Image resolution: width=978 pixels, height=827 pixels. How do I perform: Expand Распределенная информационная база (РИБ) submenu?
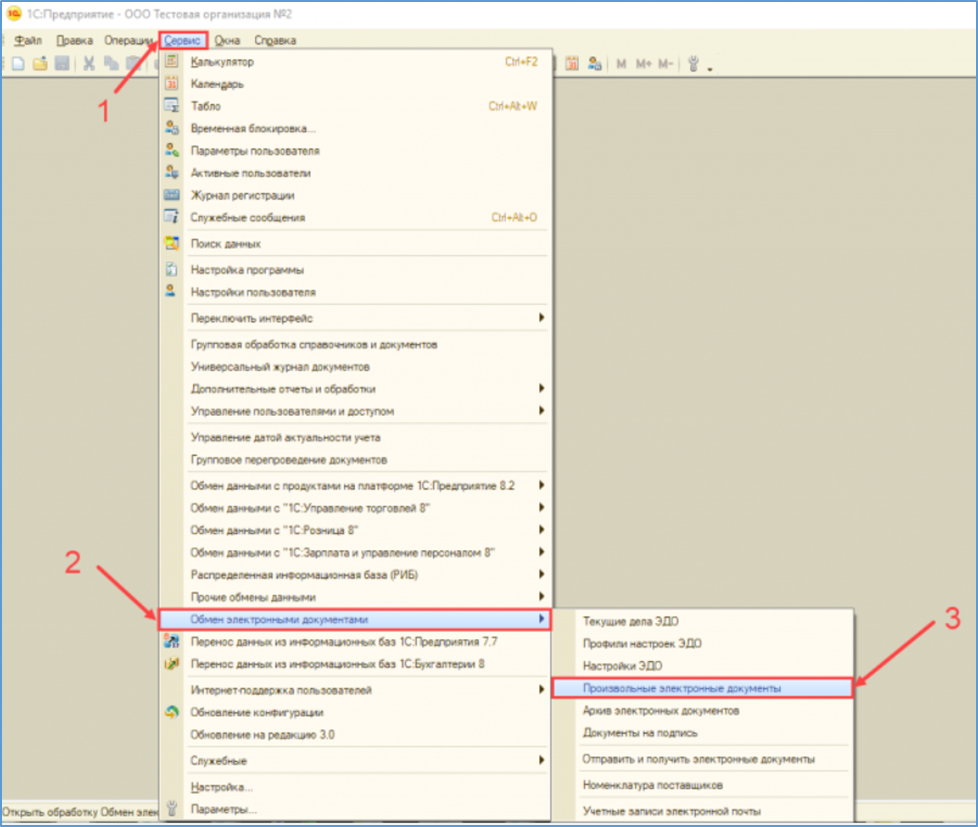click(541, 574)
